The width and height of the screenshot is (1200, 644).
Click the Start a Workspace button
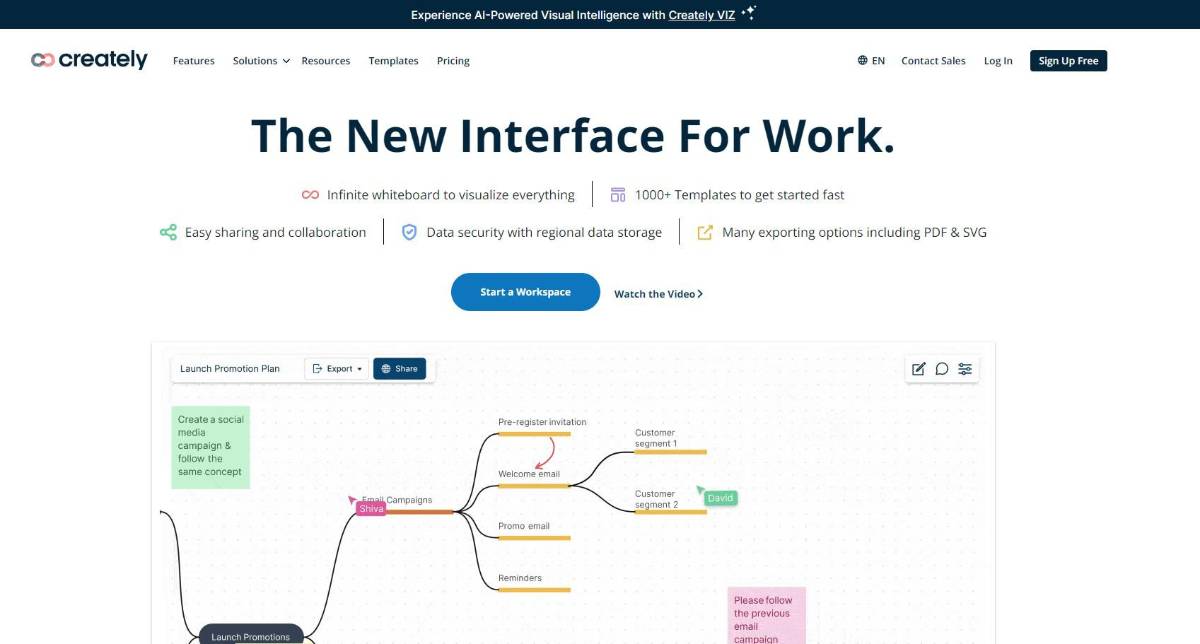pos(524,291)
